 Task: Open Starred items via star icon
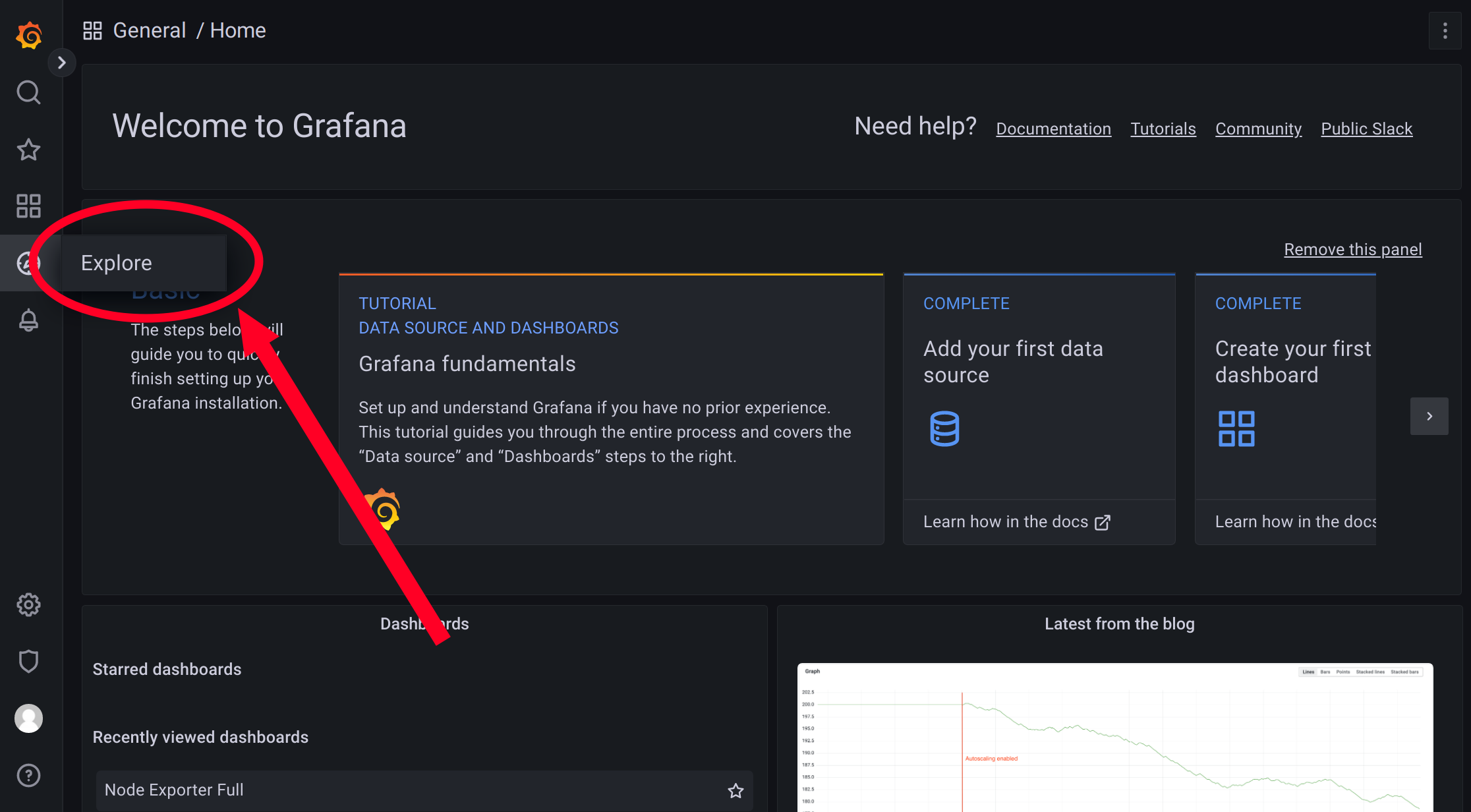click(x=28, y=150)
